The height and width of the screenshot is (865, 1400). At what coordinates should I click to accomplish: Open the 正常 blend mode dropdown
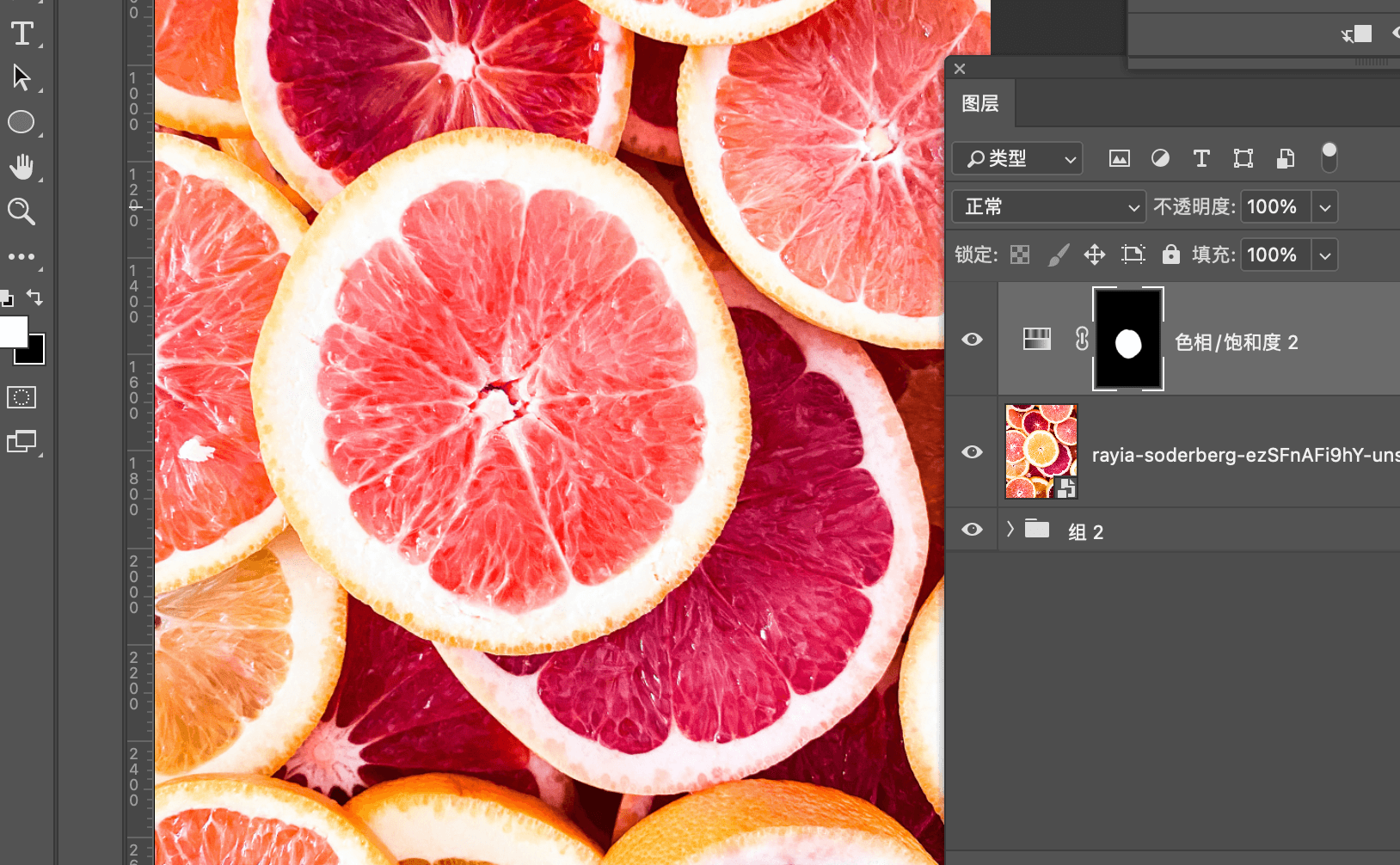[1049, 207]
